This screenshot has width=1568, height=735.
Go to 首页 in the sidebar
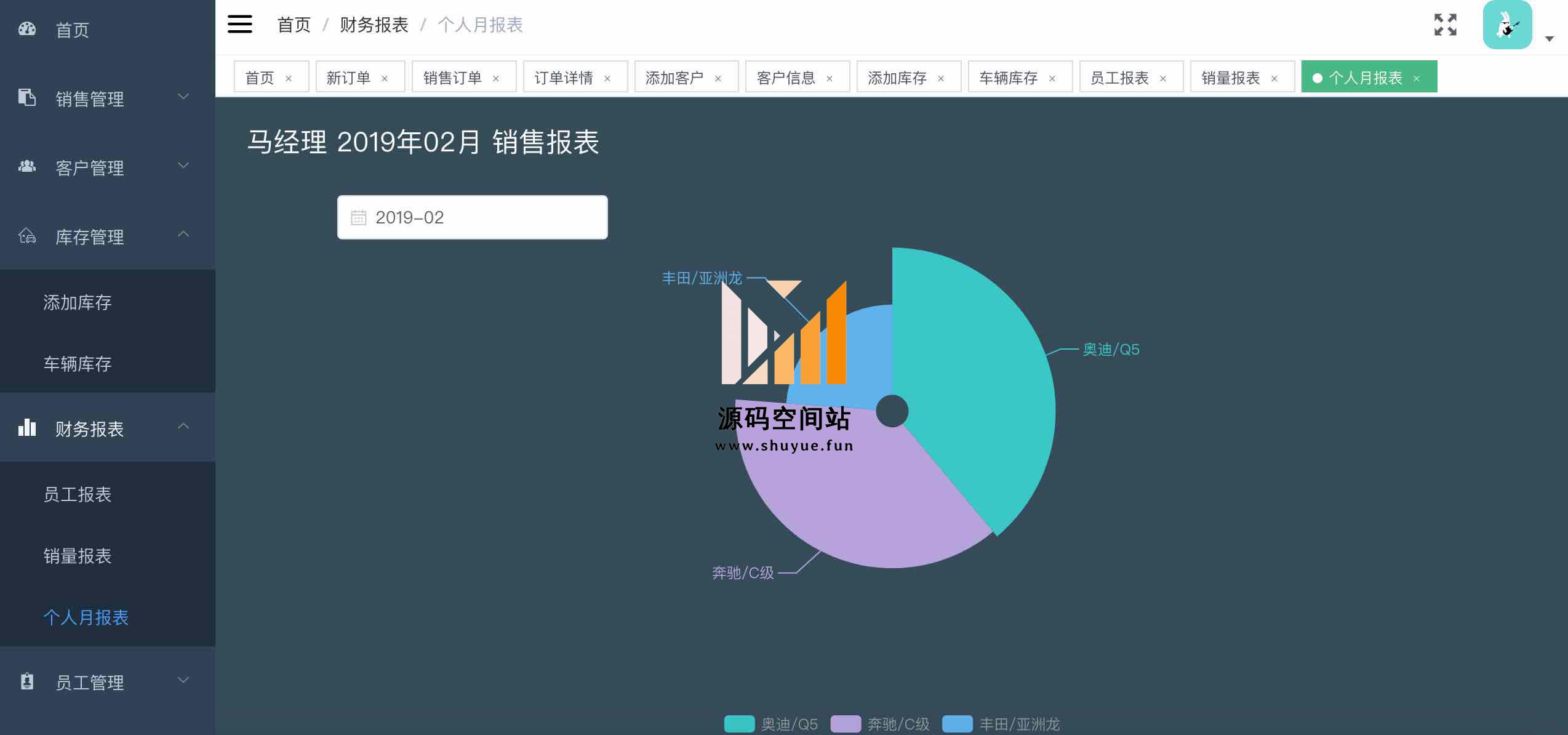[108, 30]
